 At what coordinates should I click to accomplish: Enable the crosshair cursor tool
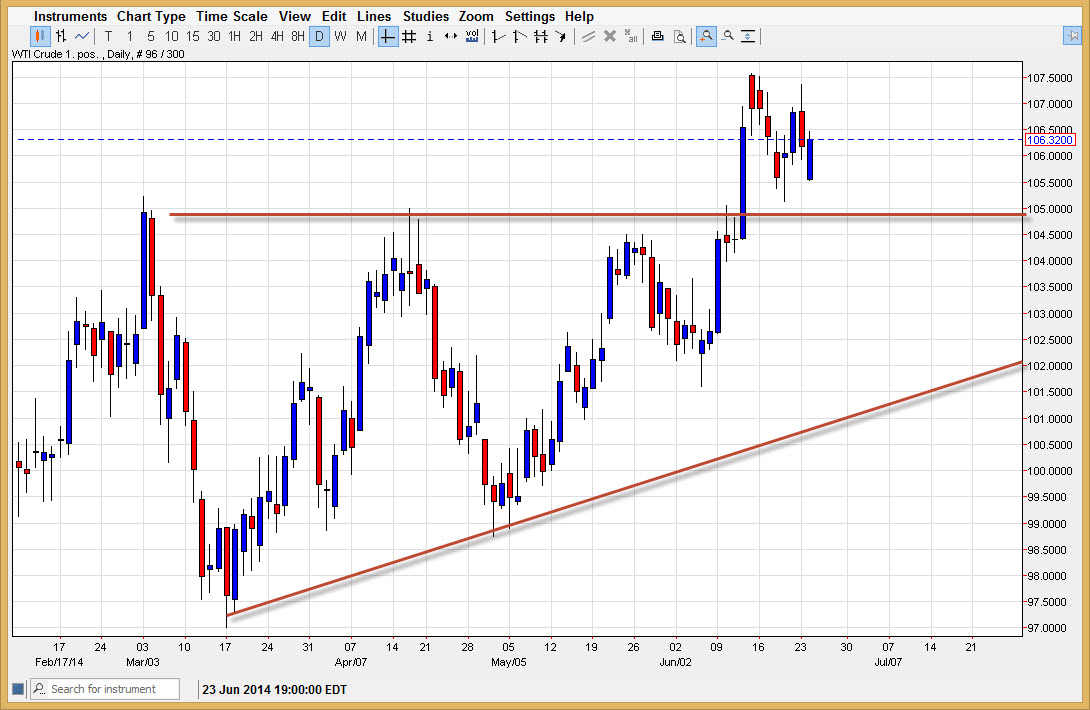[x=386, y=36]
